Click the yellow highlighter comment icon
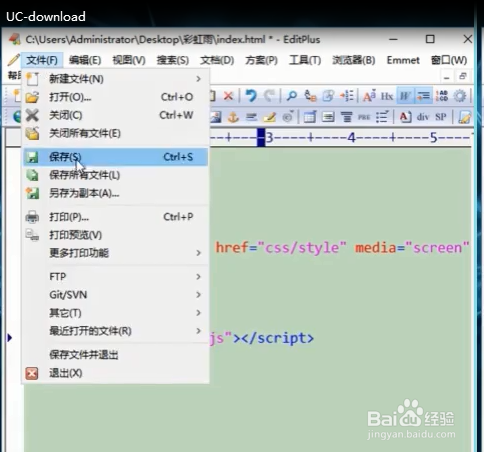The image size is (484, 452). [269, 117]
